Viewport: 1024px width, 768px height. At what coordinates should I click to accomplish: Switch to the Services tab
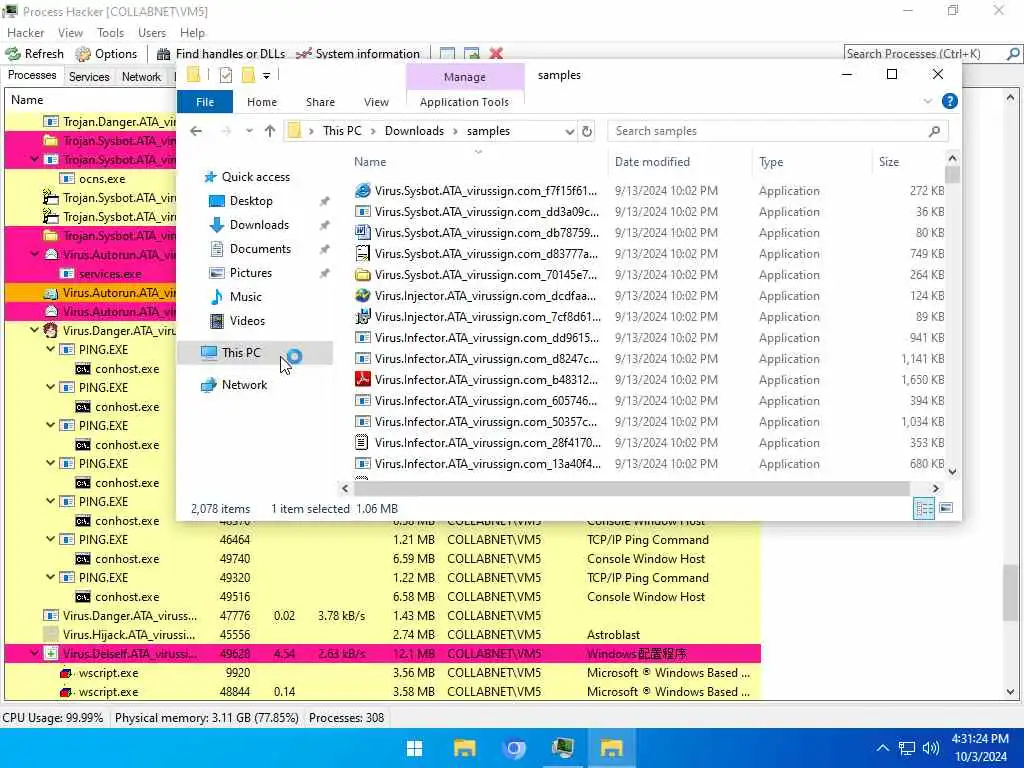tap(89, 76)
